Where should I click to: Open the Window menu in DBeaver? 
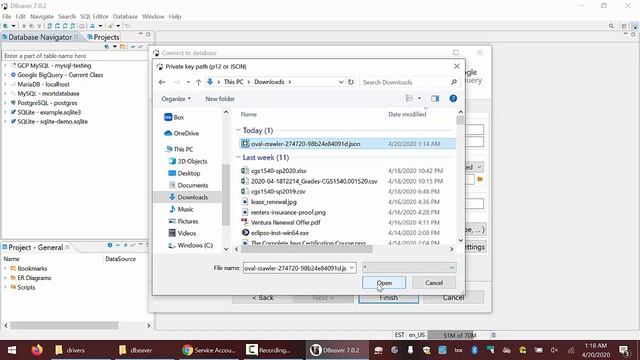point(153,16)
